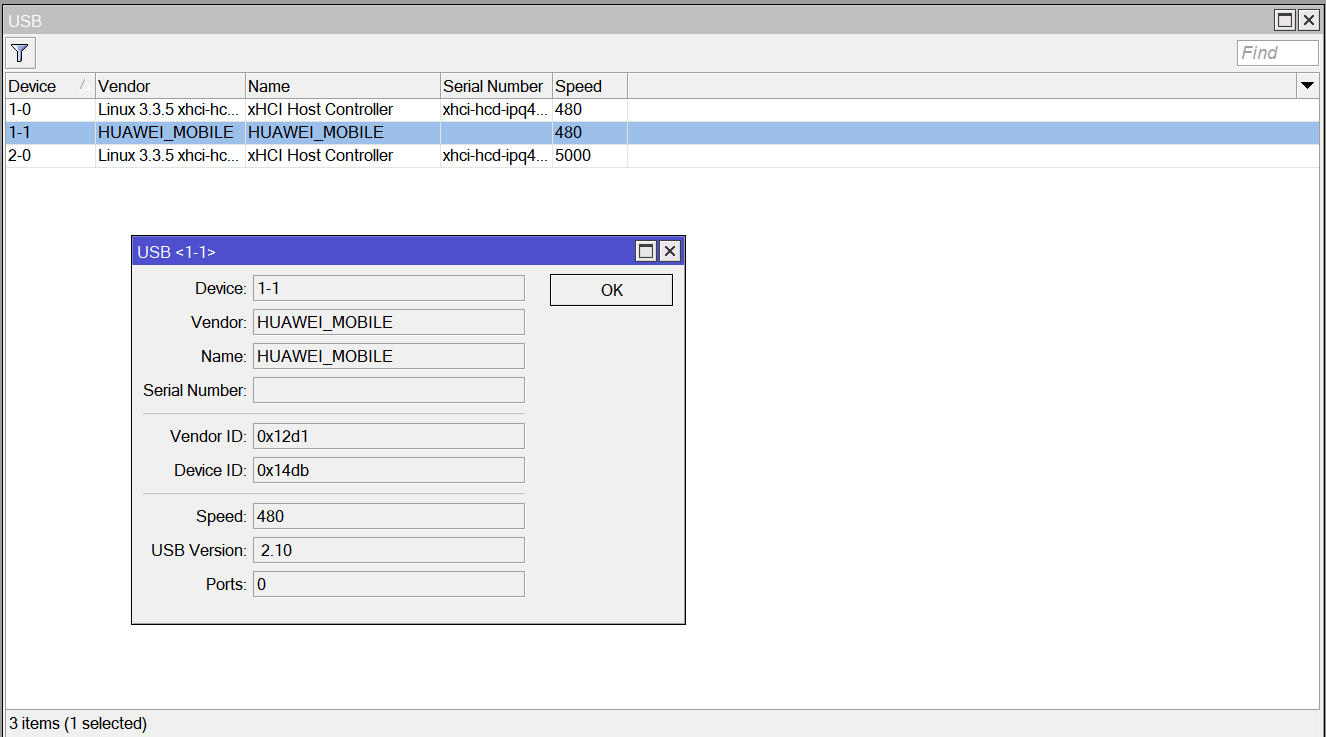
Task: Click the Device ID field 0x14db
Action: [x=388, y=470]
